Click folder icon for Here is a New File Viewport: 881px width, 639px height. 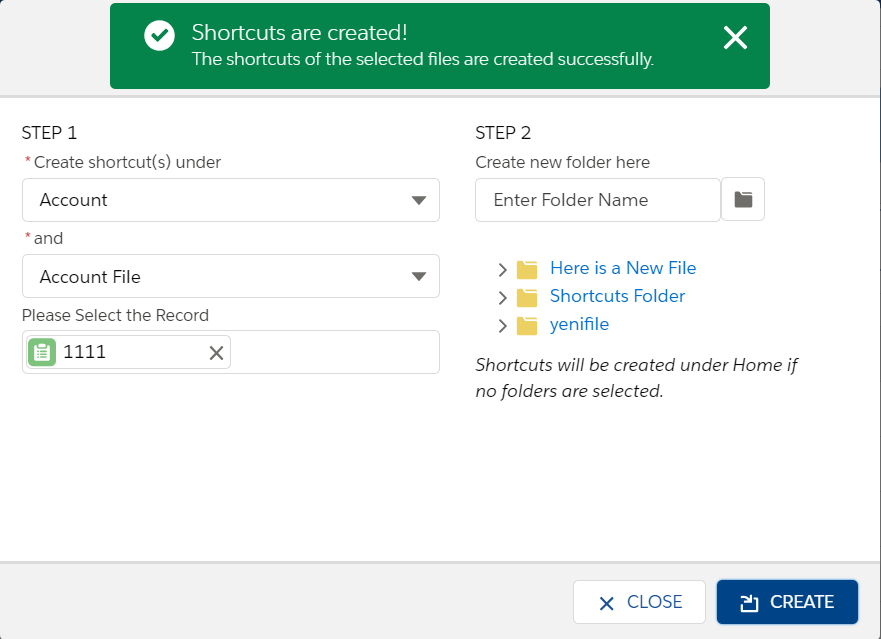[x=527, y=269]
